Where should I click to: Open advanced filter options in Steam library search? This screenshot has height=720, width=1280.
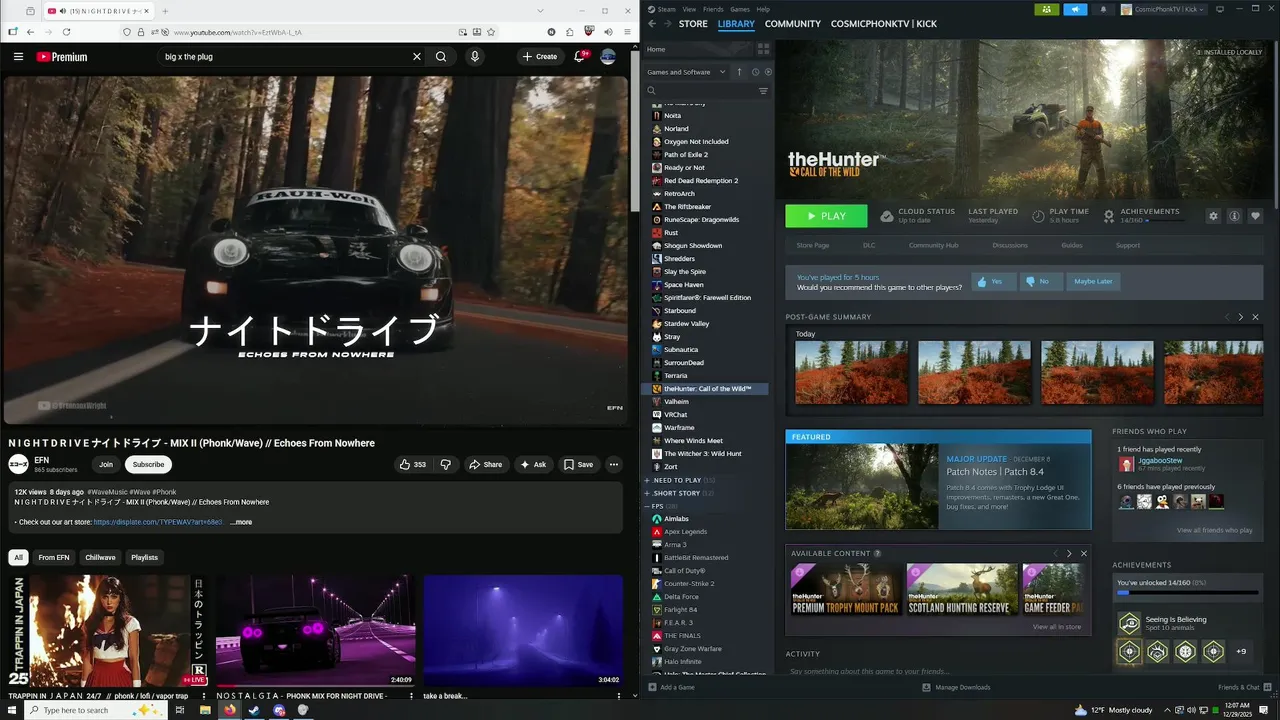[763, 91]
